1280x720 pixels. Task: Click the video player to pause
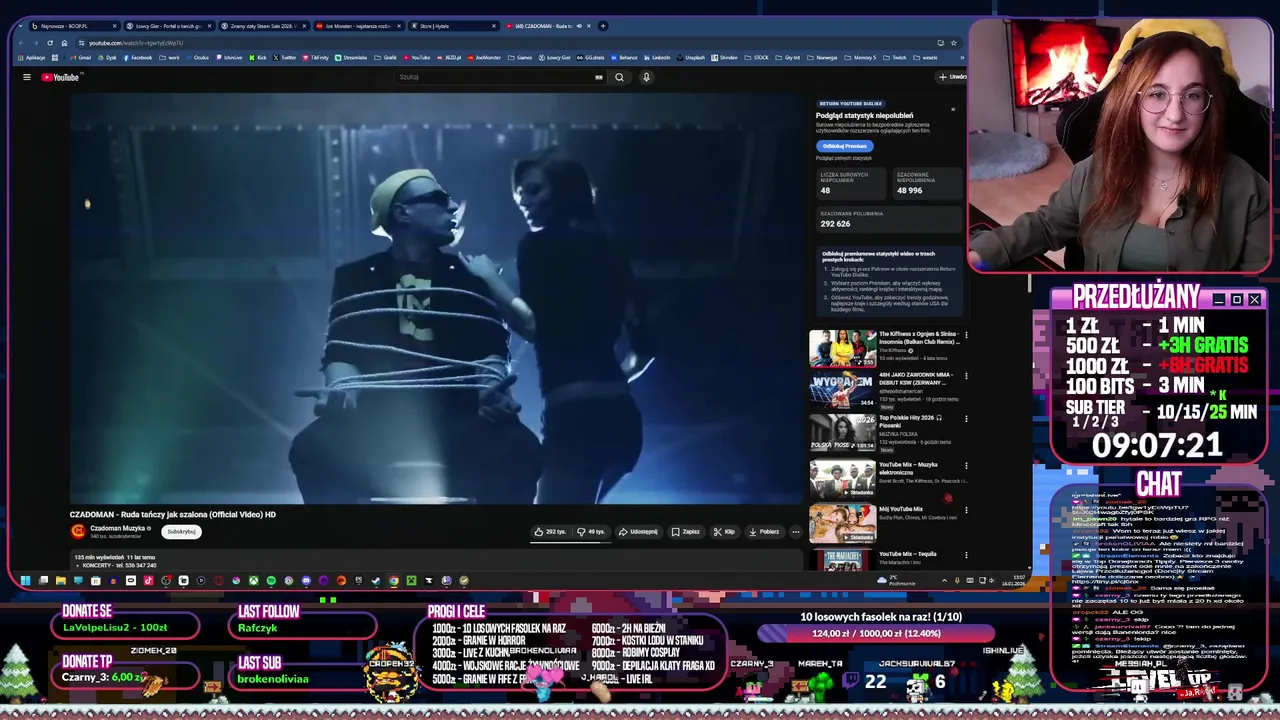[x=436, y=298]
